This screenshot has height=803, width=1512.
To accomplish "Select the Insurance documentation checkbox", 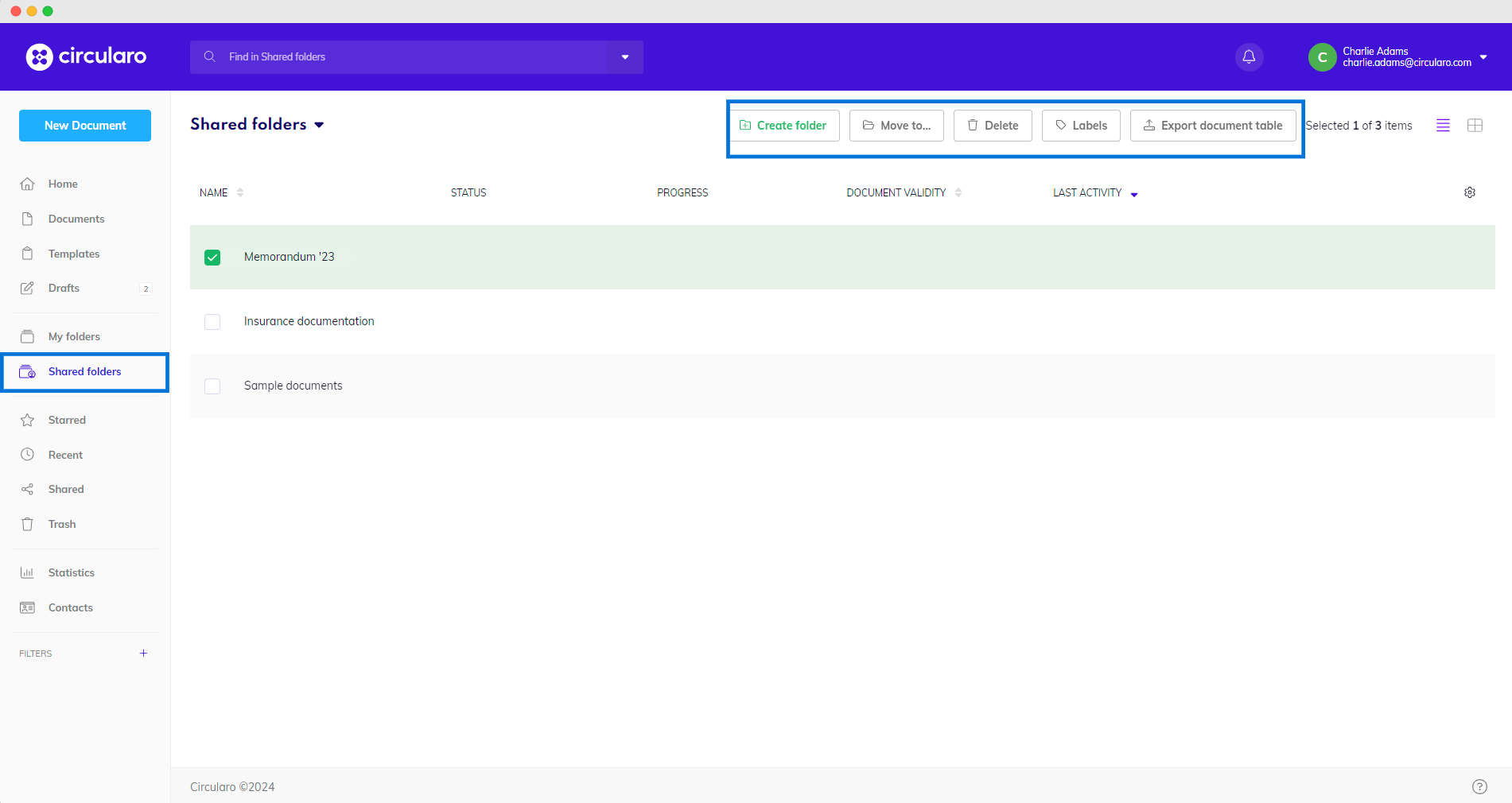I will 212,322.
